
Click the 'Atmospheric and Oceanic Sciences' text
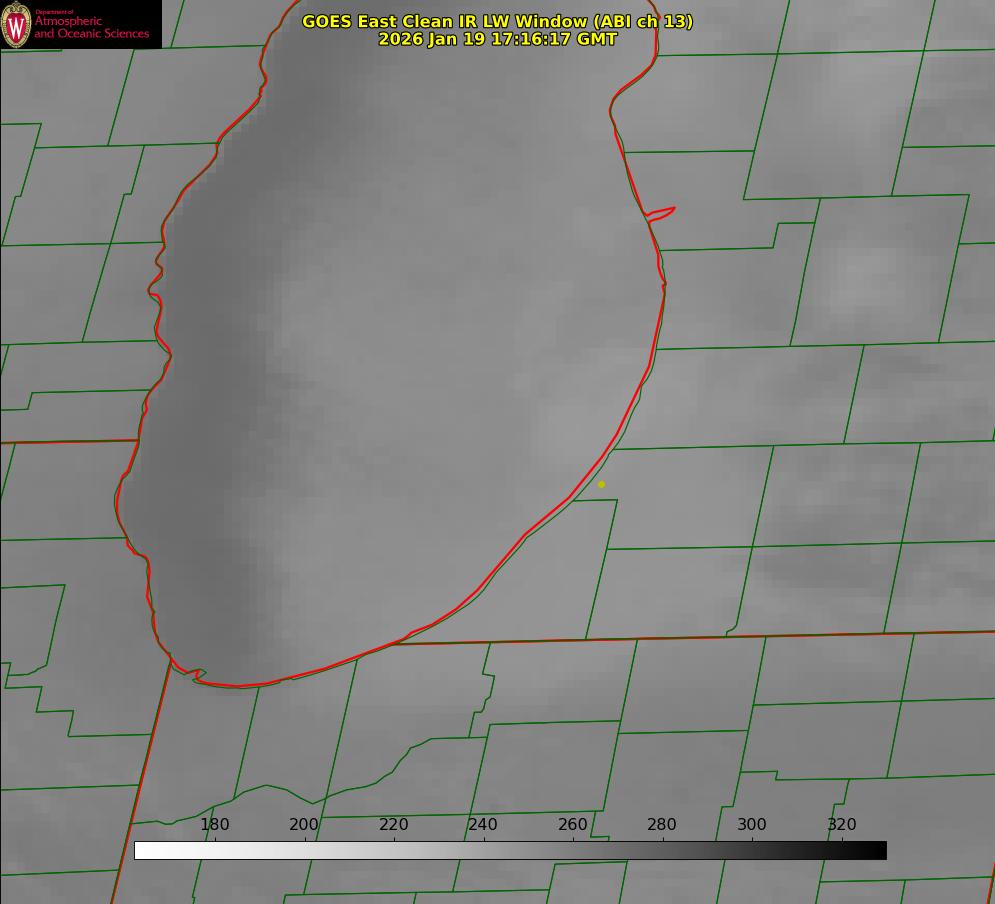(x=91, y=27)
